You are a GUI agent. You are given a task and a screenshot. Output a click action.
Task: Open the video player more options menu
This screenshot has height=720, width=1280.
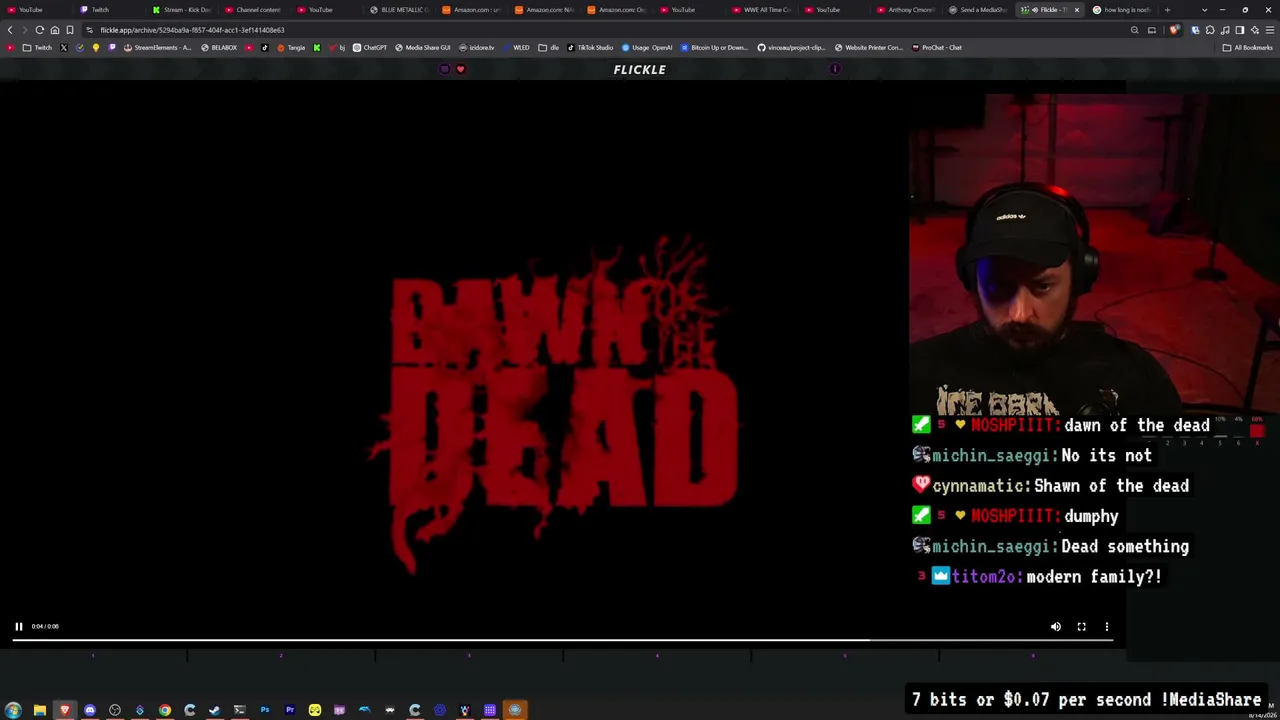coord(1106,627)
